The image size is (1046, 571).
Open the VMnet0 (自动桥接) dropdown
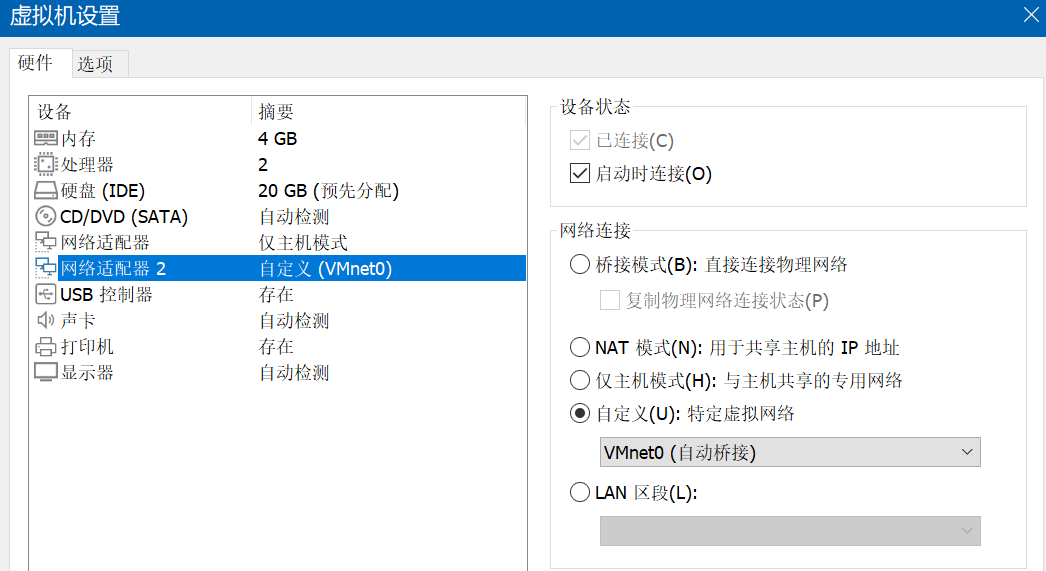click(x=789, y=452)
